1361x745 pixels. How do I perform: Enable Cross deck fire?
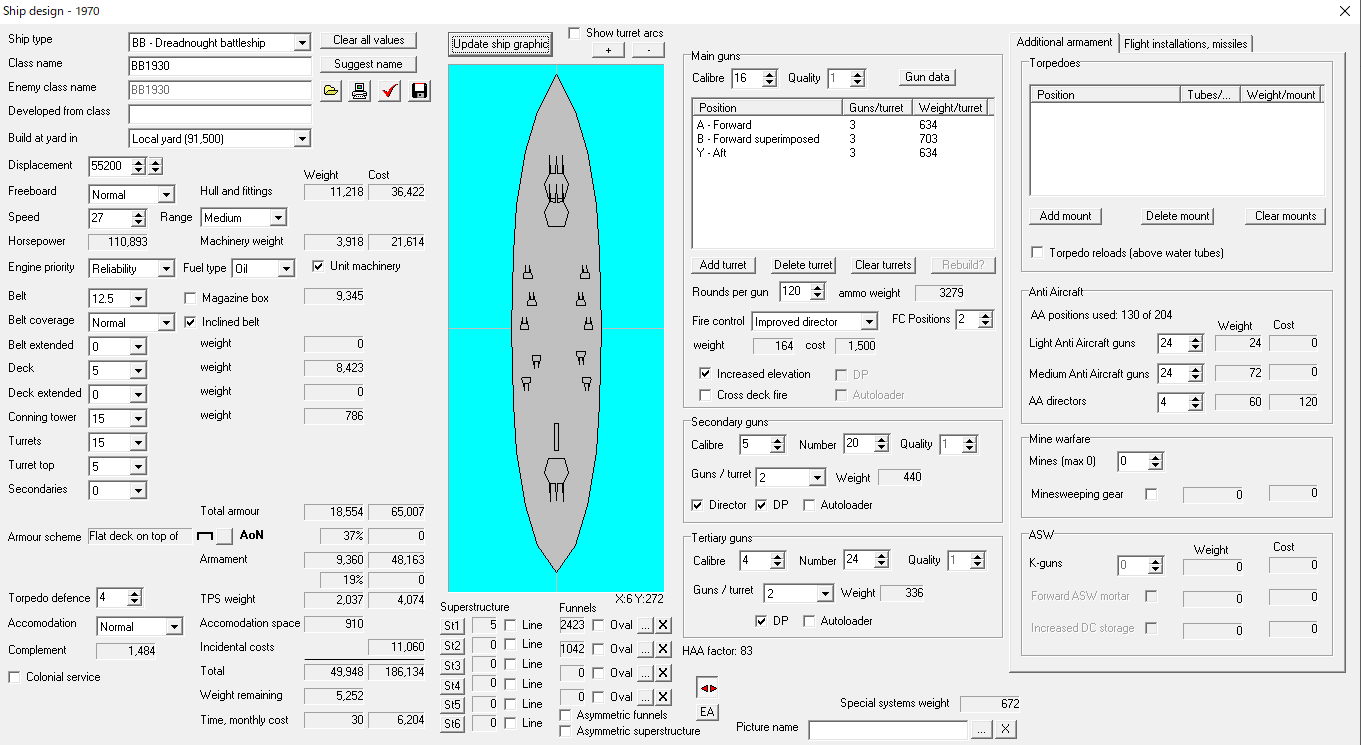[x=706, y=395]
